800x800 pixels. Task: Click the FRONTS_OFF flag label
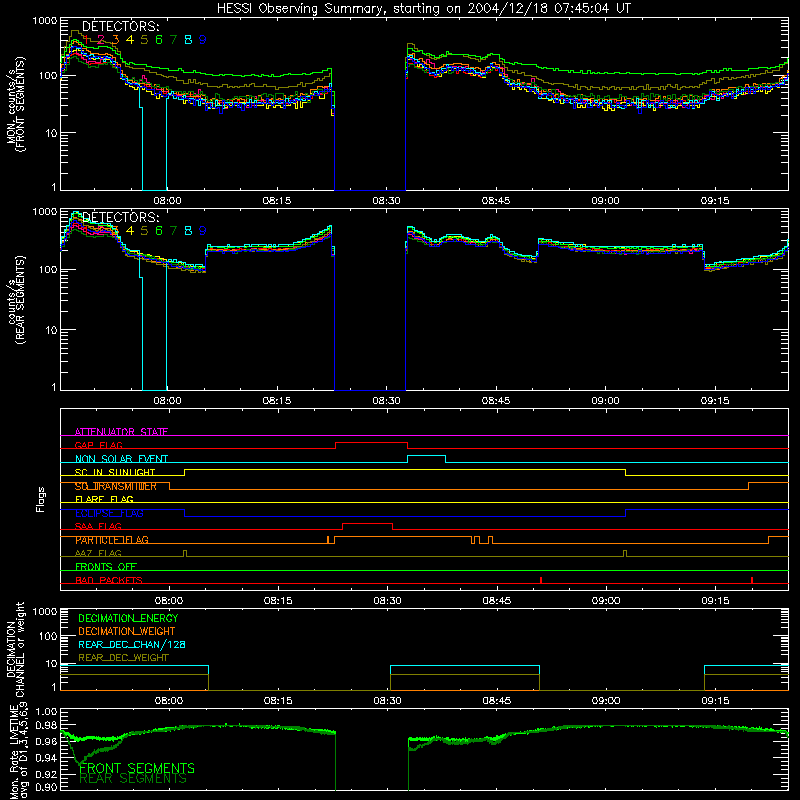pyautogui.click(x=106, y=566)
